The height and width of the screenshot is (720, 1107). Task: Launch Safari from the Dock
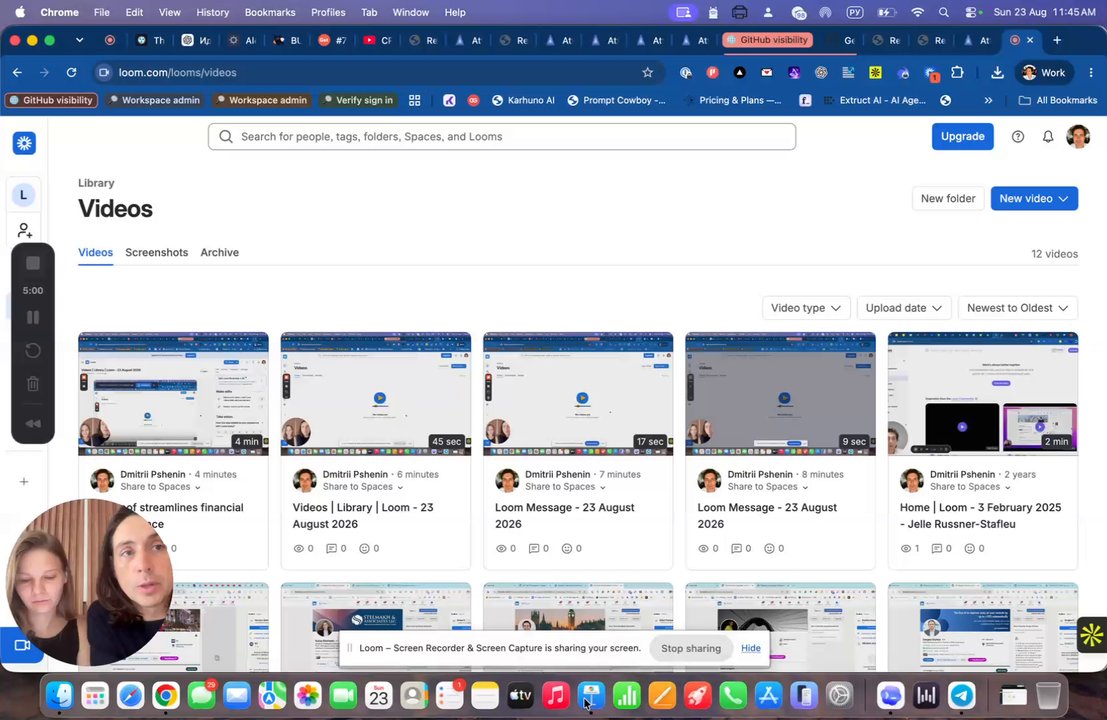tap(131, 696)
